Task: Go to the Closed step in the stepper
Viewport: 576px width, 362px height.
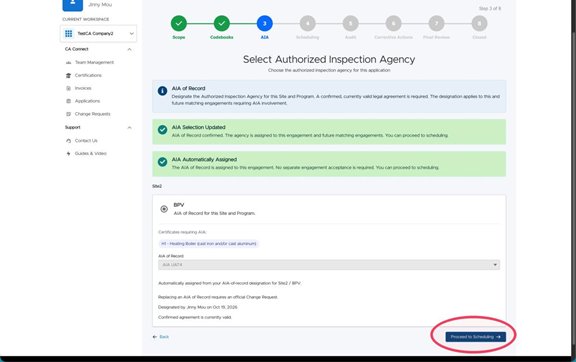Action: click(479, 24)
